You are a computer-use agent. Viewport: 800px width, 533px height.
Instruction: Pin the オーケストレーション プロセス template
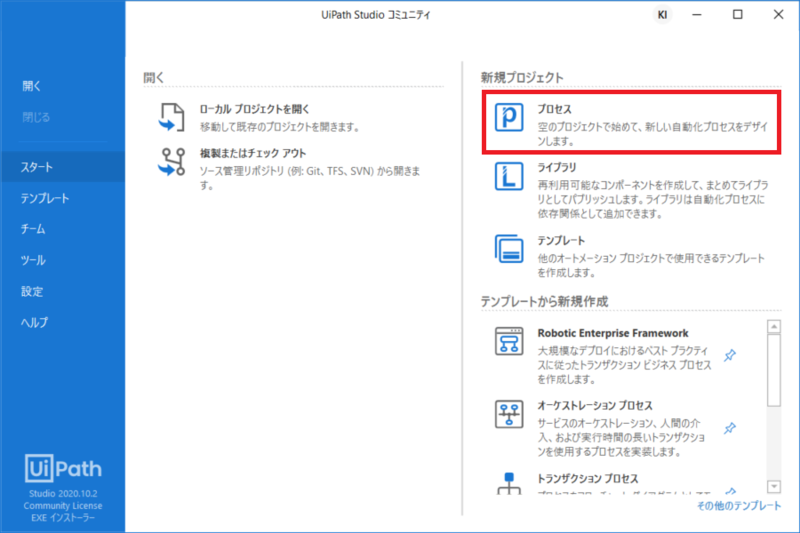(730, 428)
